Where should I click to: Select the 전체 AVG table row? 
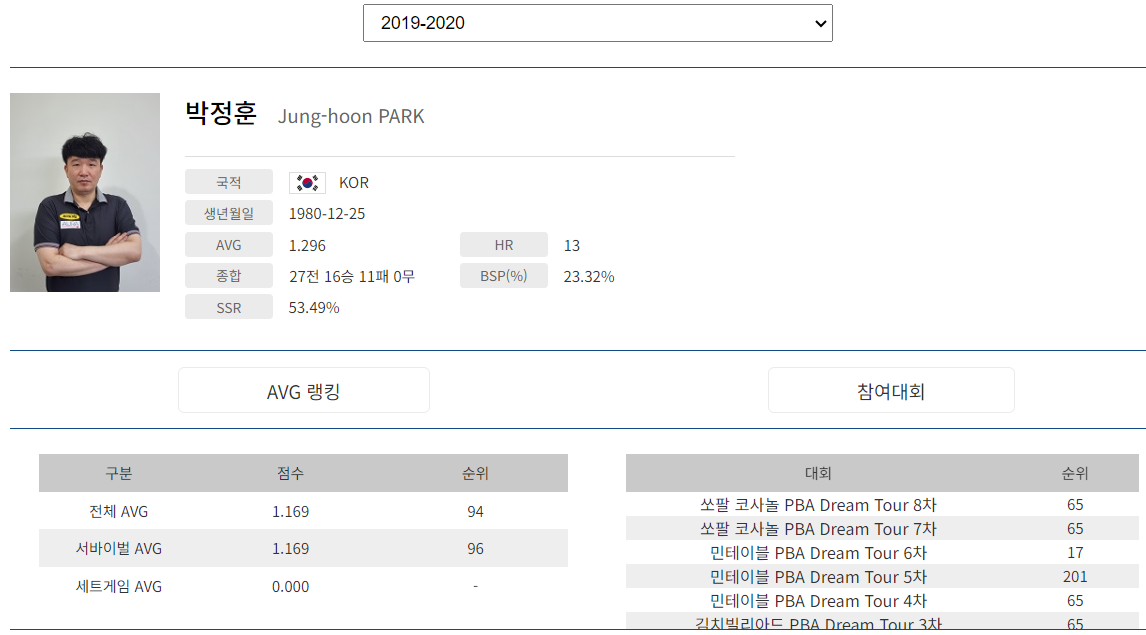pos(302,510)
